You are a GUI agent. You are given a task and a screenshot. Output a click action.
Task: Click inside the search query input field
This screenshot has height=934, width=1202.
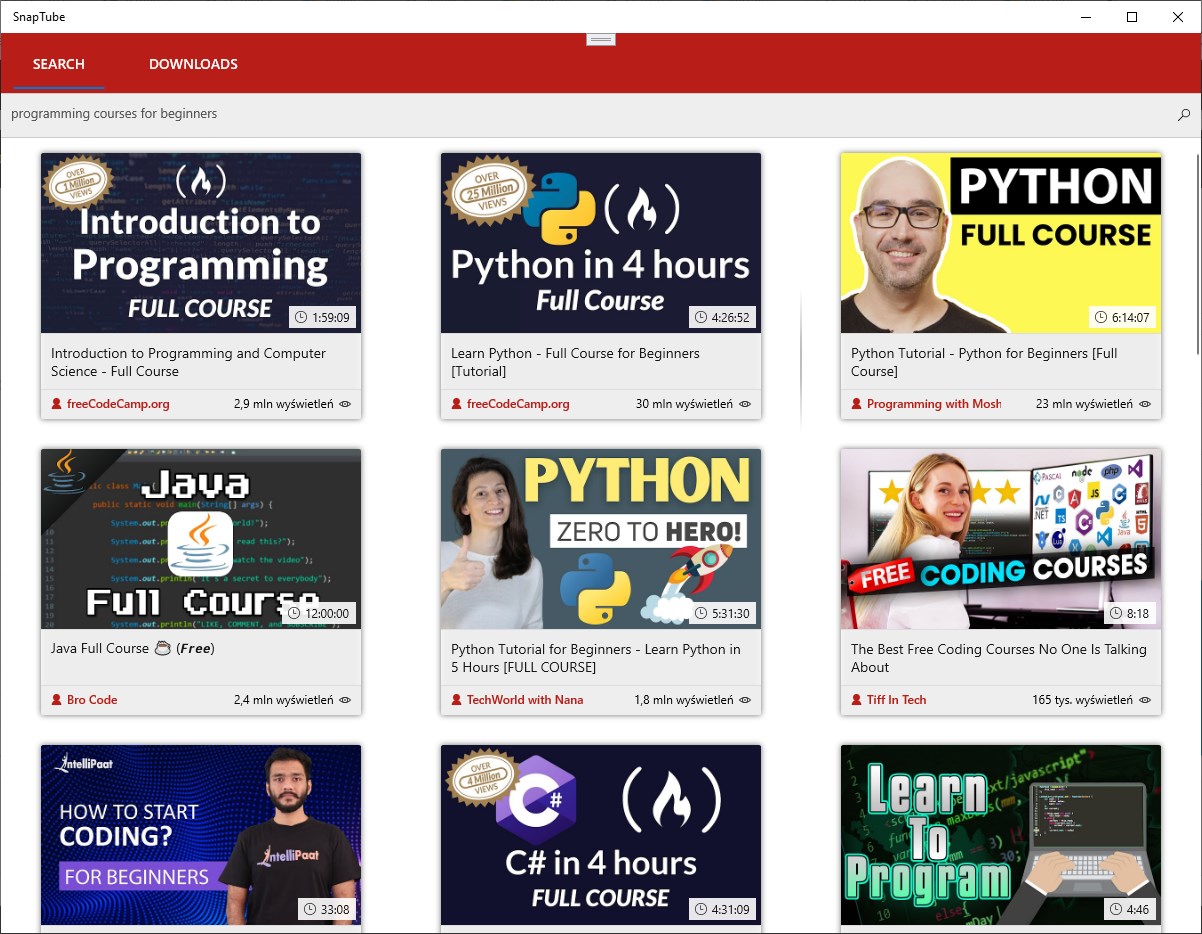click(x=400, y=113)
